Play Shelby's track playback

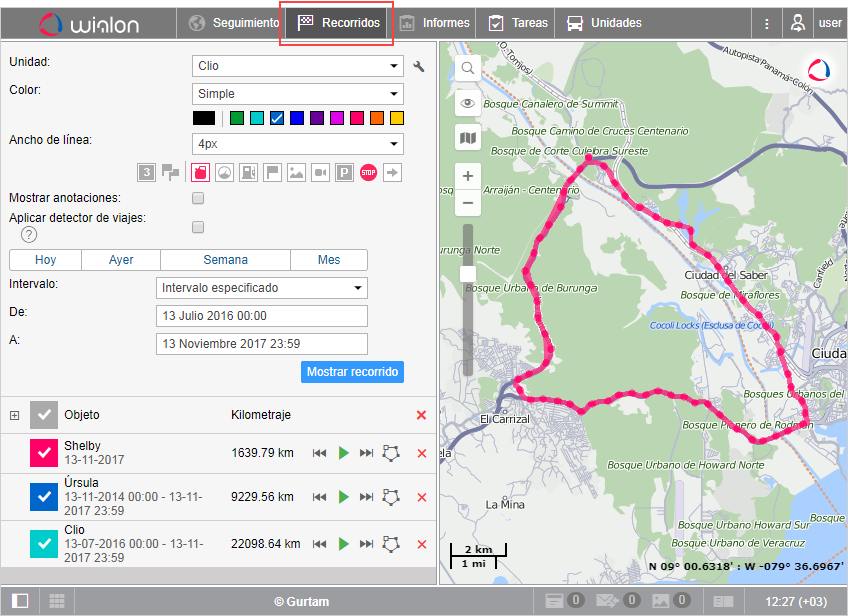[x=344, y=453]
